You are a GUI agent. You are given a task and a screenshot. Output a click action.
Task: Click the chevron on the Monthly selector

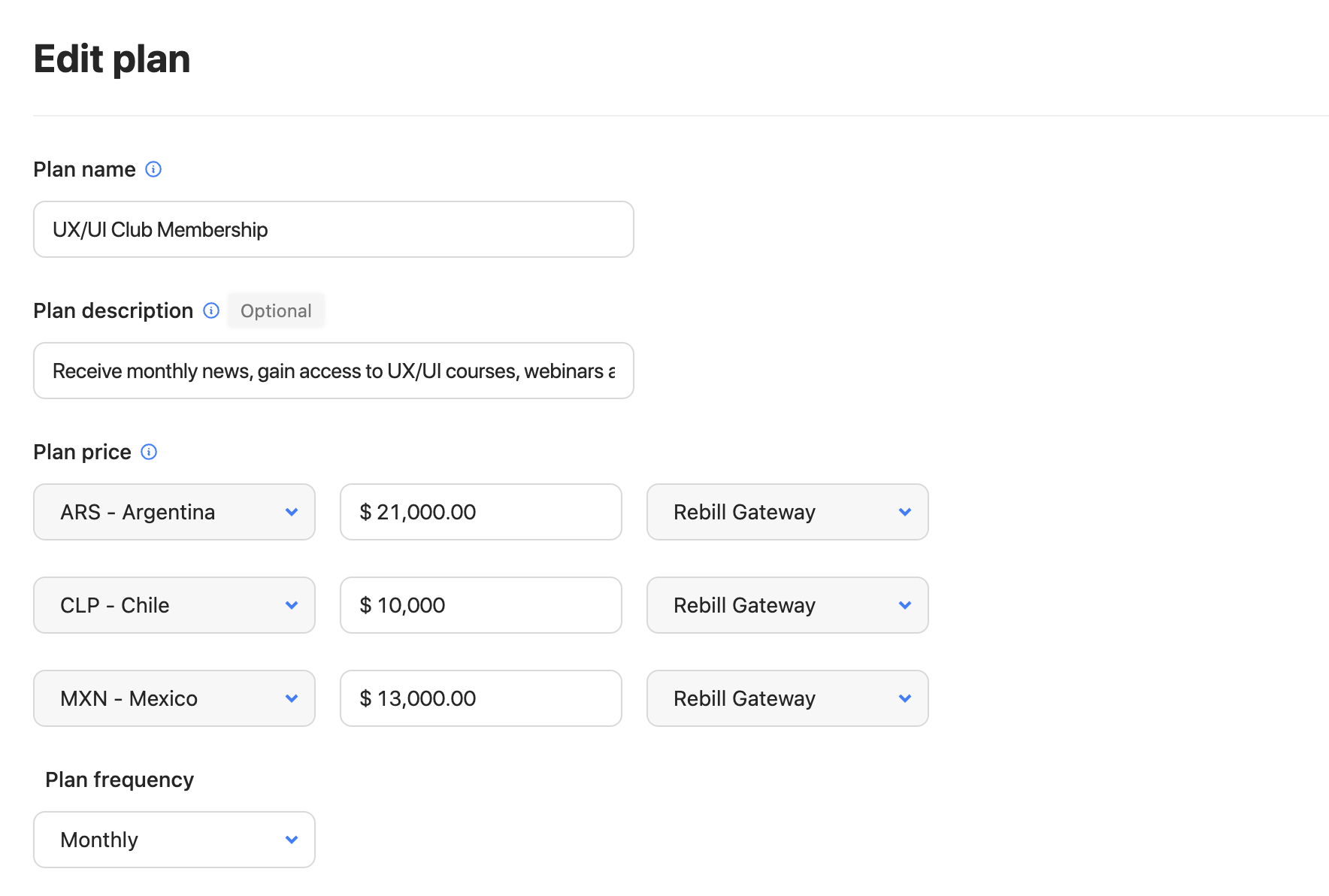(292, 840)
